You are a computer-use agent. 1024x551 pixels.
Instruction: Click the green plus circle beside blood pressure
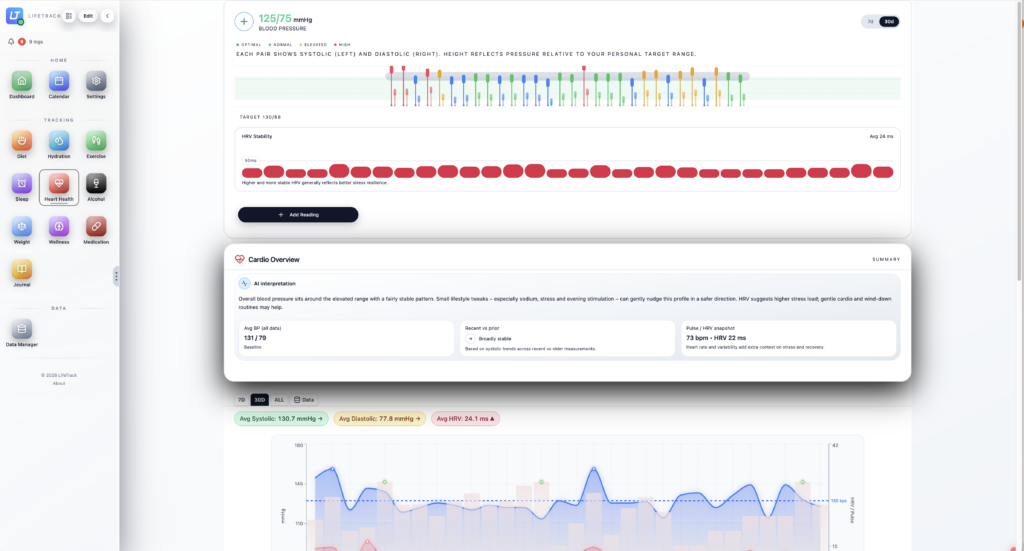pyautogui.click(x=244, y=22)
